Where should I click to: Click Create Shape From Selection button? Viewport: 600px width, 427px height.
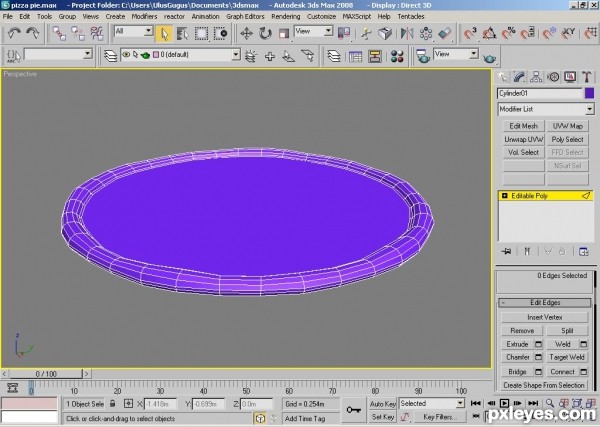pos(544,385)
